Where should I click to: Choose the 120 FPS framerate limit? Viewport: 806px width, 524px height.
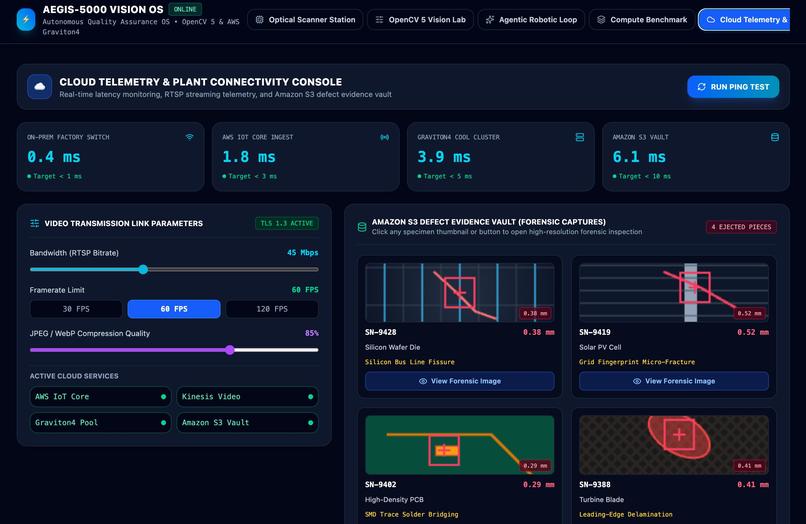(272, 309)
